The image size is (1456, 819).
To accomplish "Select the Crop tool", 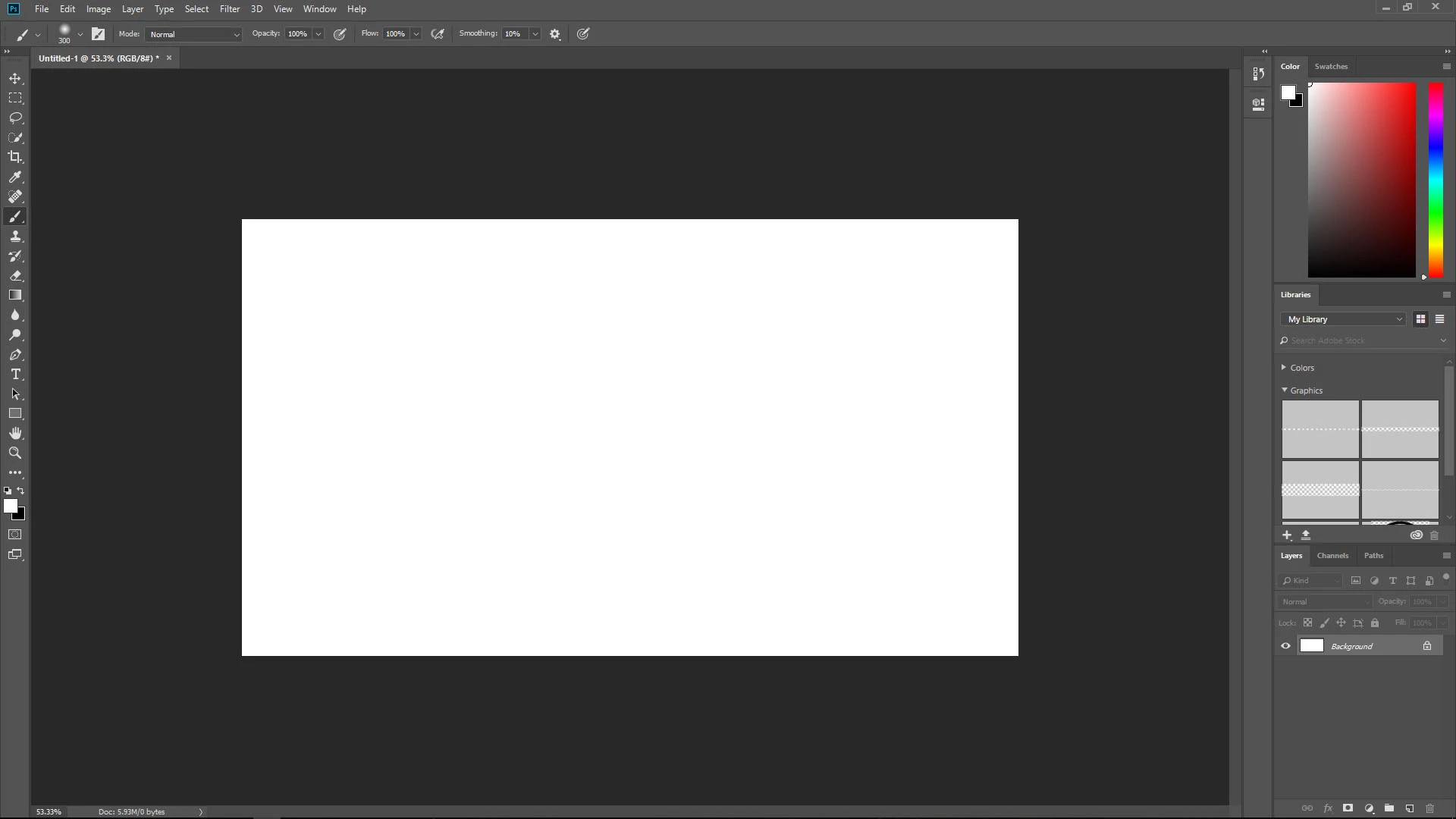I will [x=15, y=157].
